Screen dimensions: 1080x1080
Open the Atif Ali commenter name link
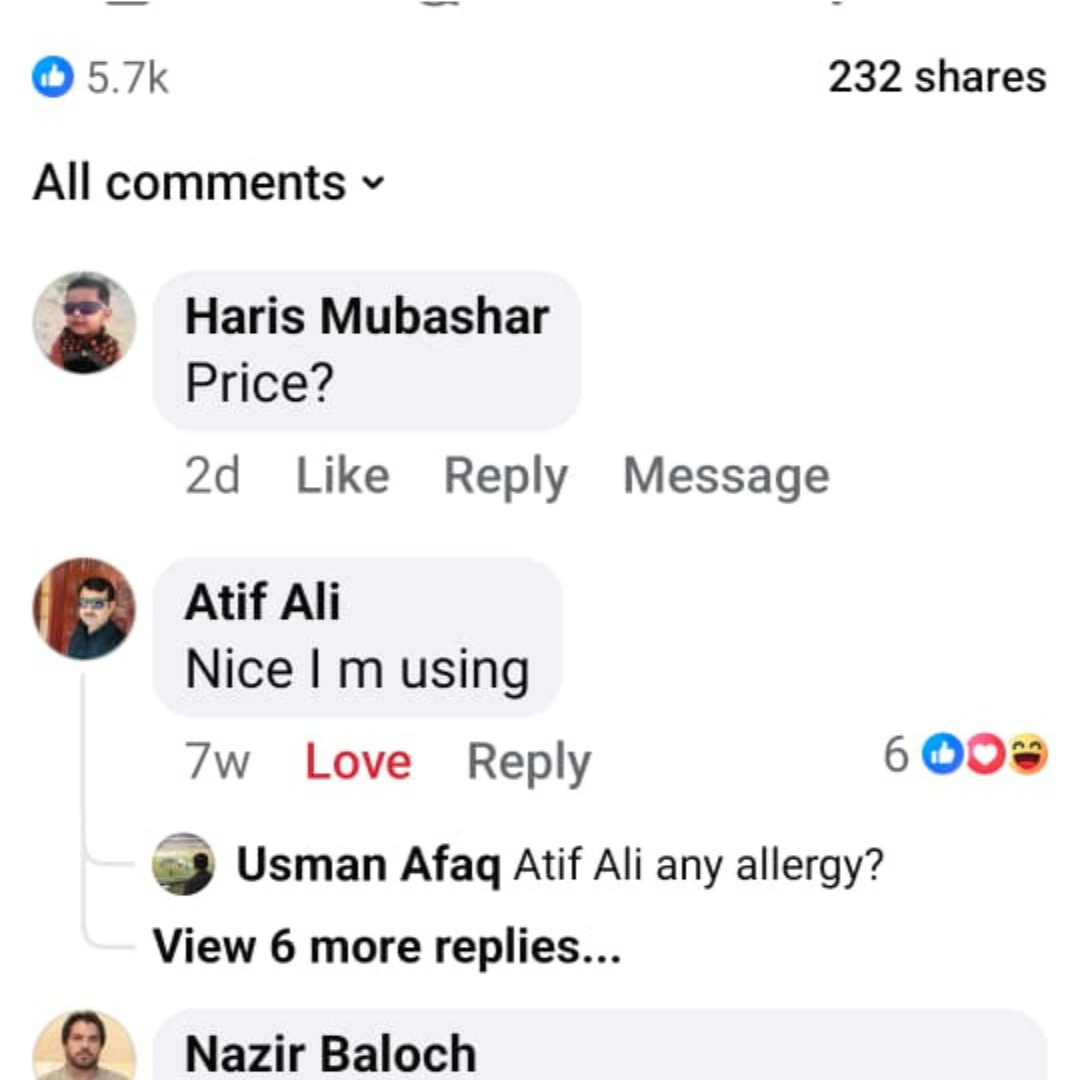[x=262, y=604]
